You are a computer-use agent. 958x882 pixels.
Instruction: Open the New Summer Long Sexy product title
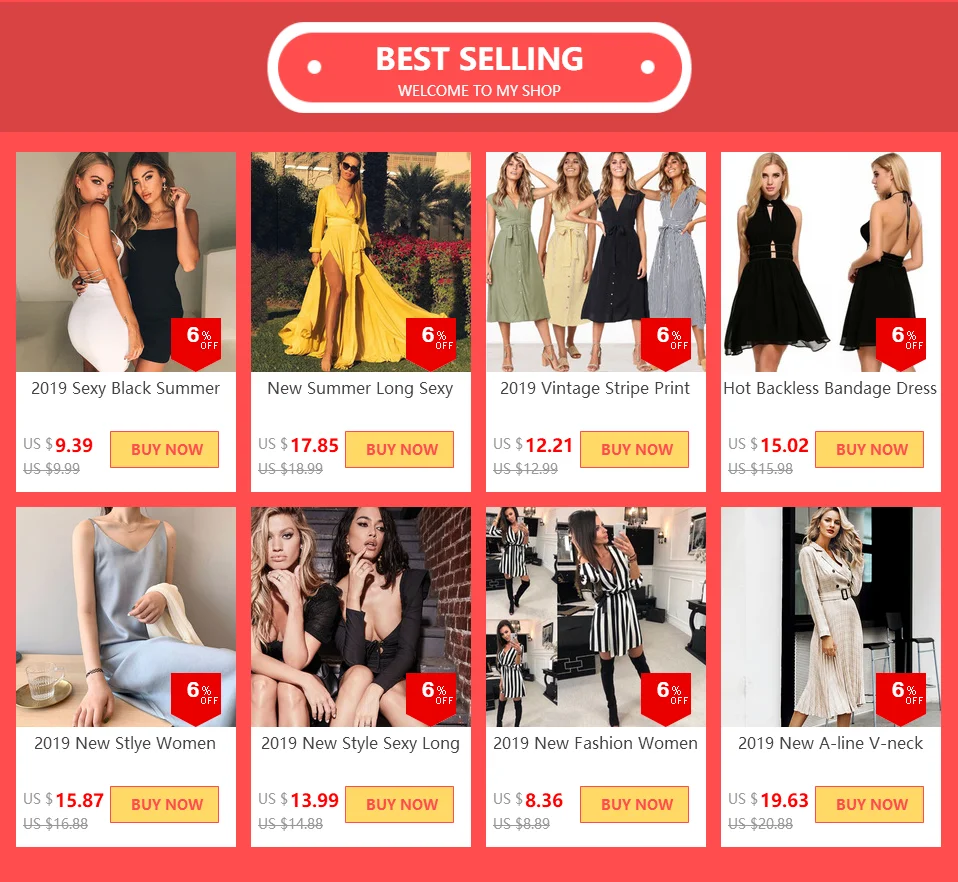coord(360,388)
